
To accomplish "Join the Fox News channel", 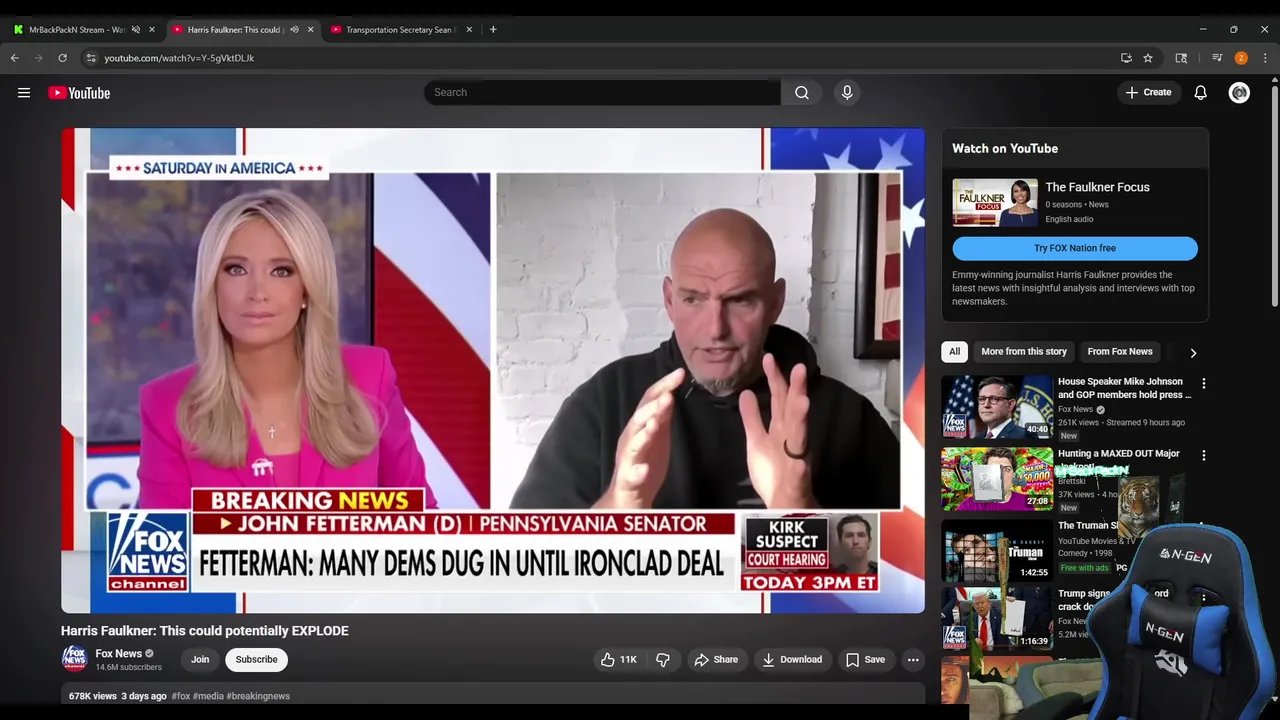I will coord(200,660).
